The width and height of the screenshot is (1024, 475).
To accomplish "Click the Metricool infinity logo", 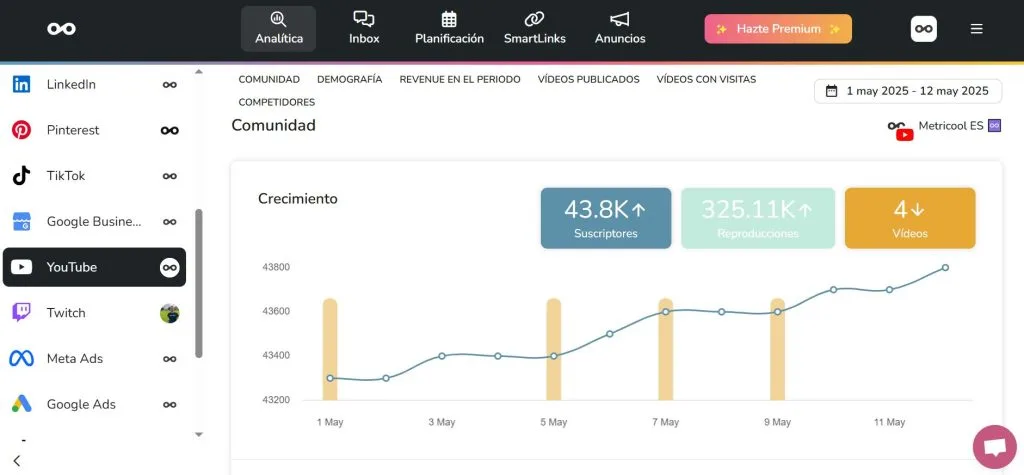I will tap(61, 29).
